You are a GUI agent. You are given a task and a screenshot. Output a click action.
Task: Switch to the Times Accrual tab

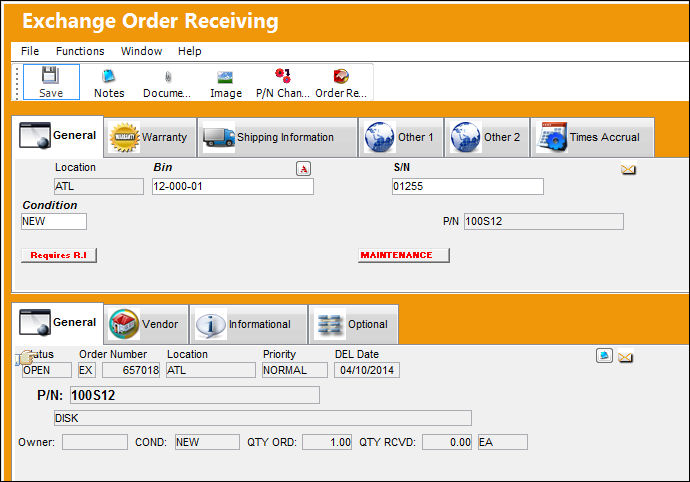point(592,137)
